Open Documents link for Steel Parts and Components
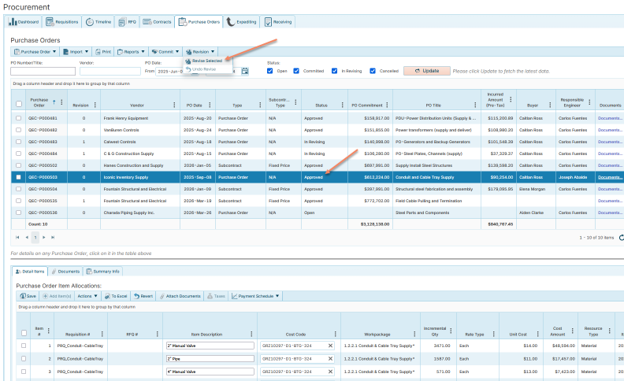 coord(610,213)
